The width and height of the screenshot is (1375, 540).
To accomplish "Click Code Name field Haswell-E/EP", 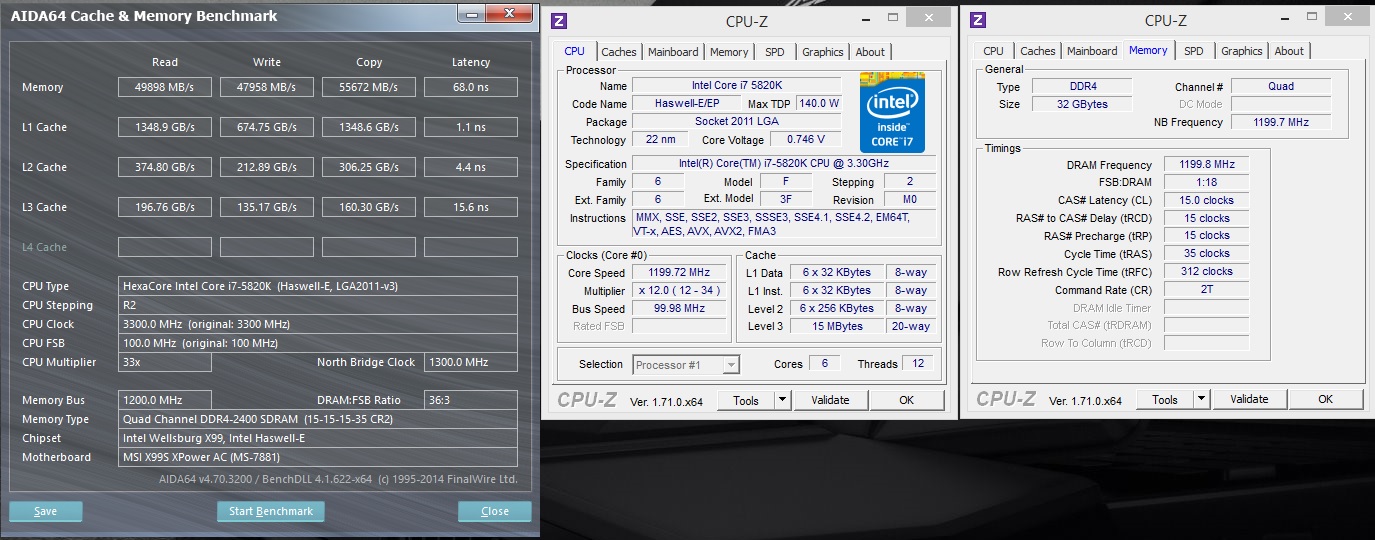I will (685, 103).
